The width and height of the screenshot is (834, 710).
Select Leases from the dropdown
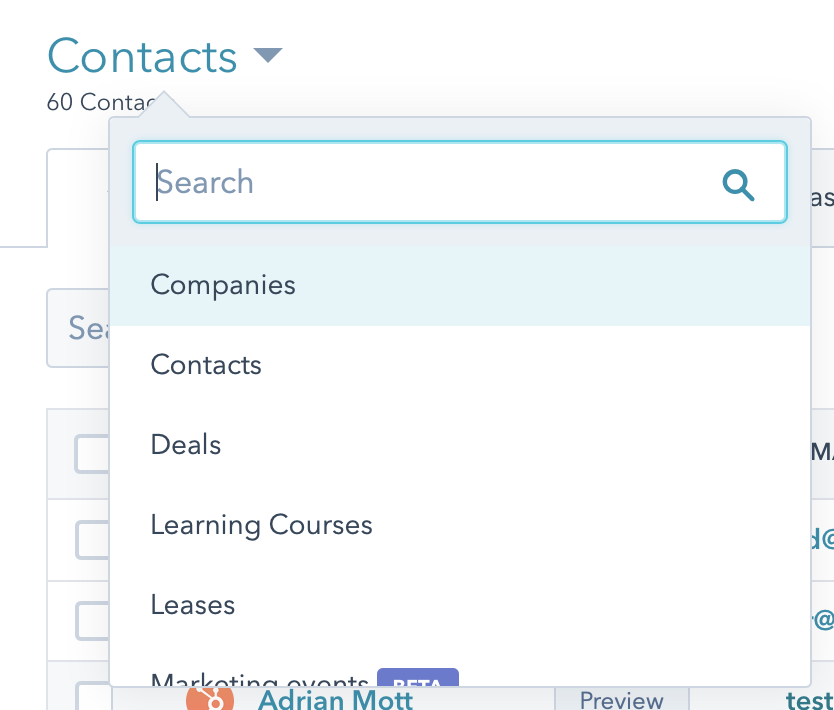point(192,604)
